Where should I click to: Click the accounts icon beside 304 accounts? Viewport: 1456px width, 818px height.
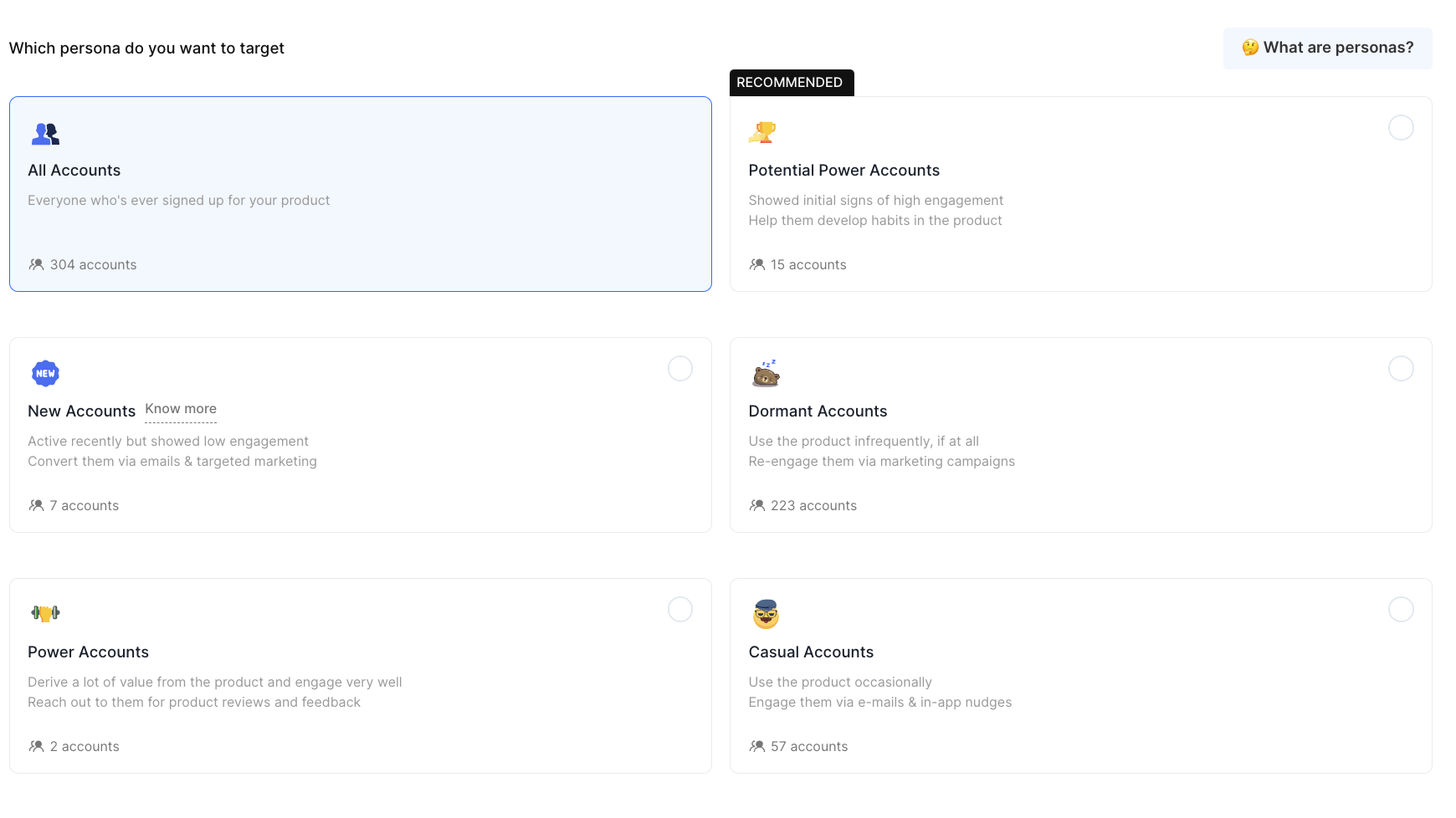37,264
